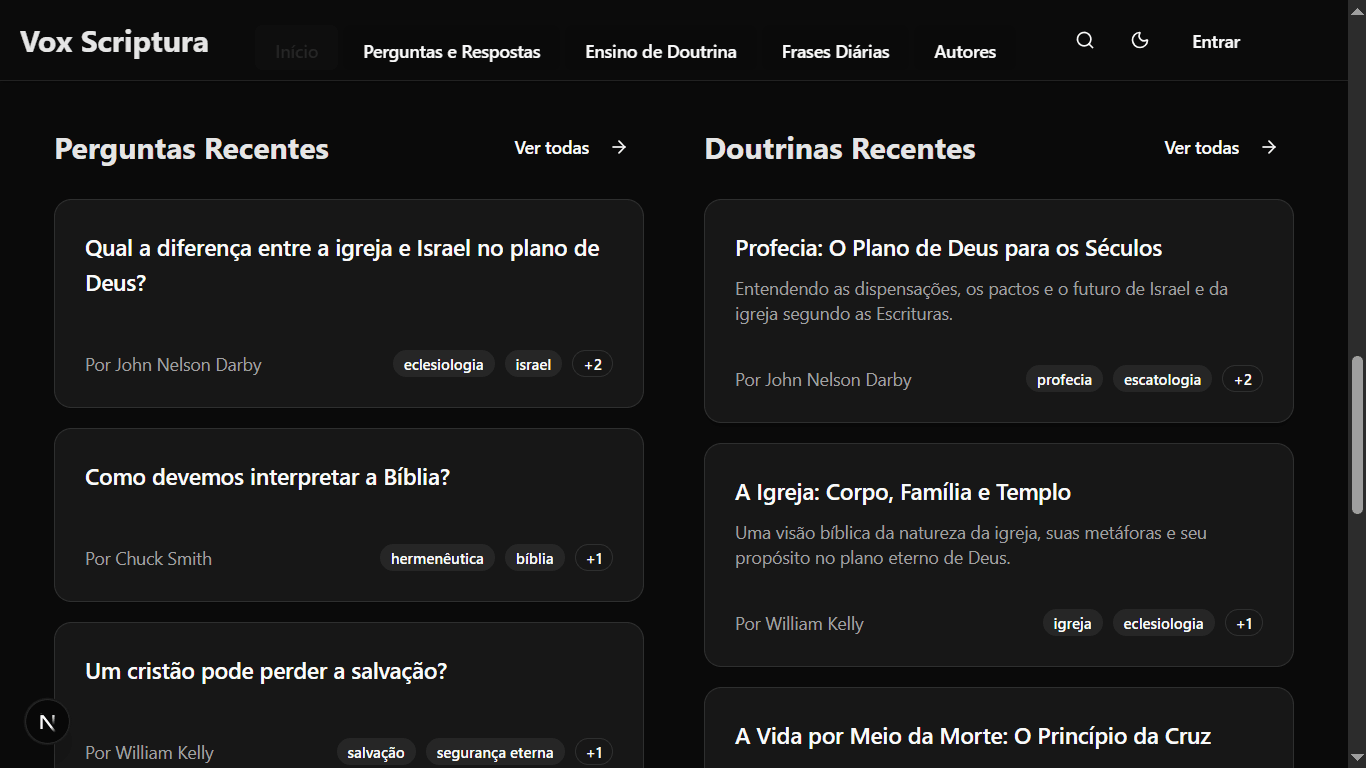Expand the +1 badge on Chuck Smith's card
1366x768 pixels.
pos(594,557)
